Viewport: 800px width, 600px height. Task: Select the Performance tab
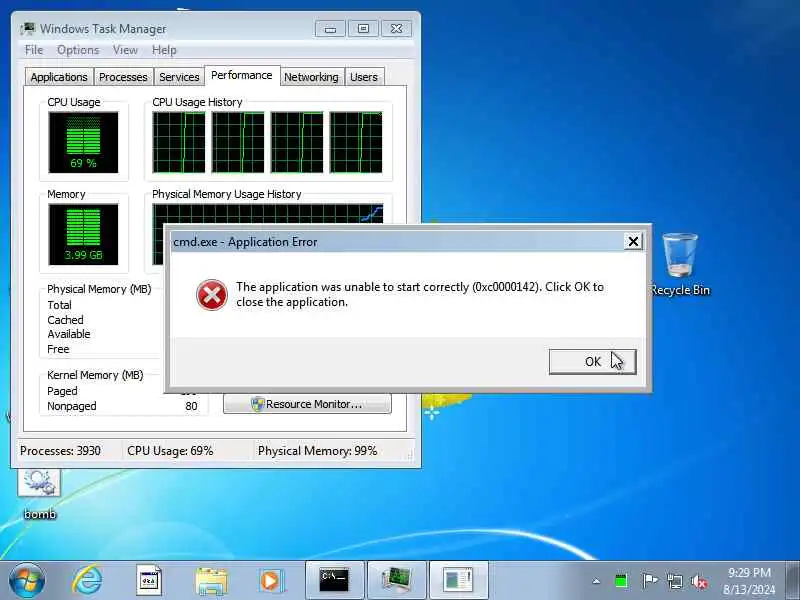click(242, 76)
